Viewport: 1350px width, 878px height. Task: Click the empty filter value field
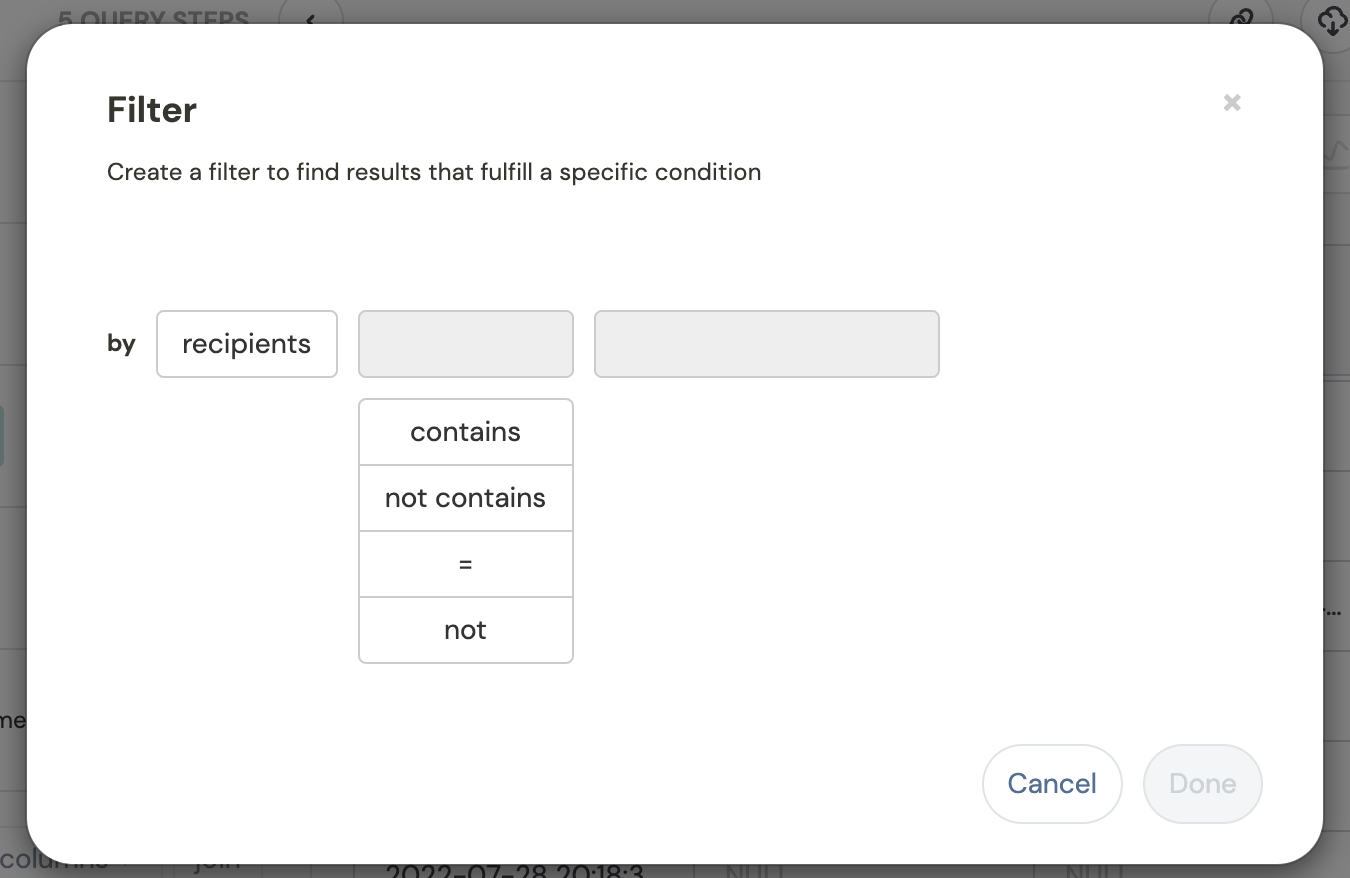(767, 344)
